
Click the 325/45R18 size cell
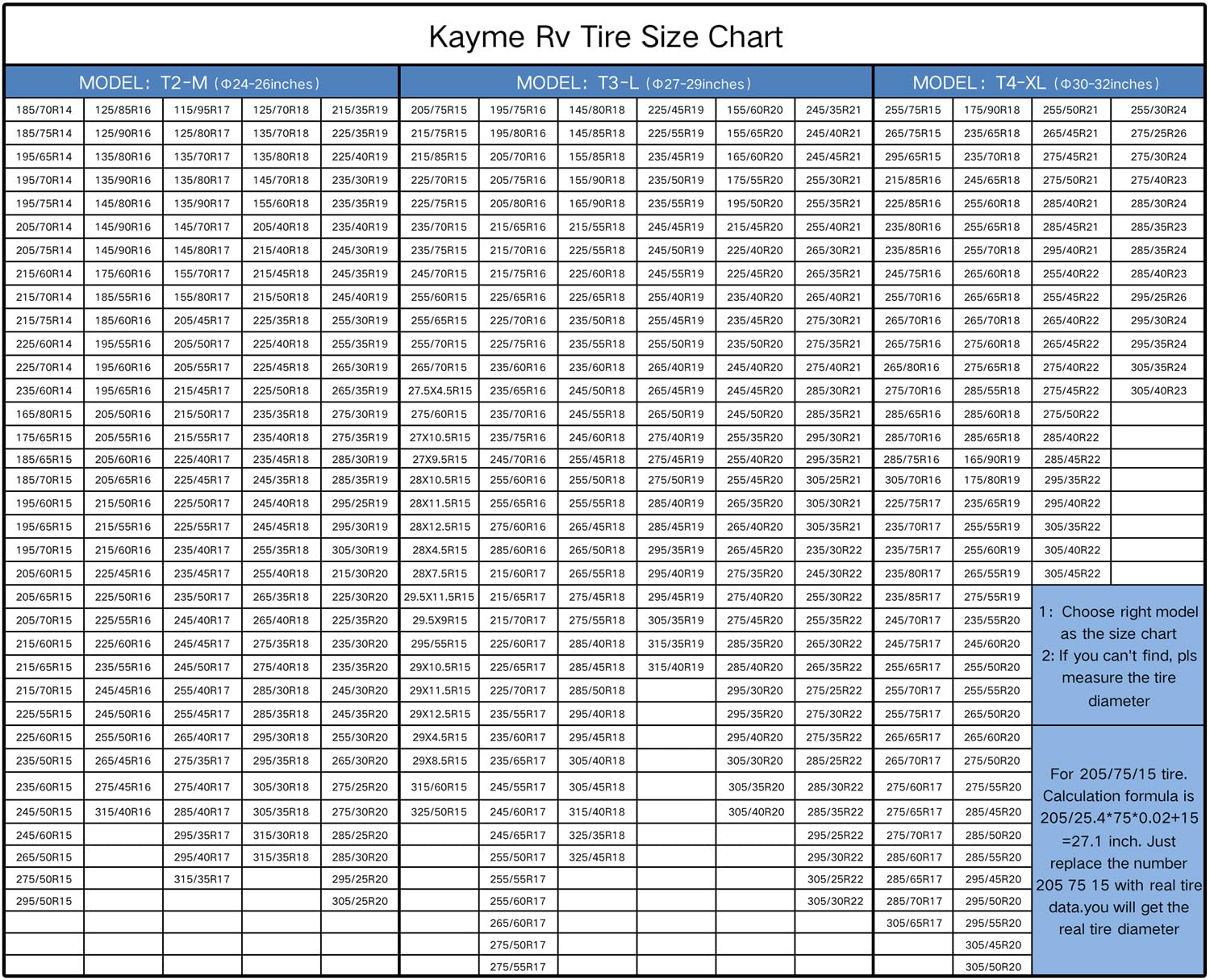tap(597, 857)
